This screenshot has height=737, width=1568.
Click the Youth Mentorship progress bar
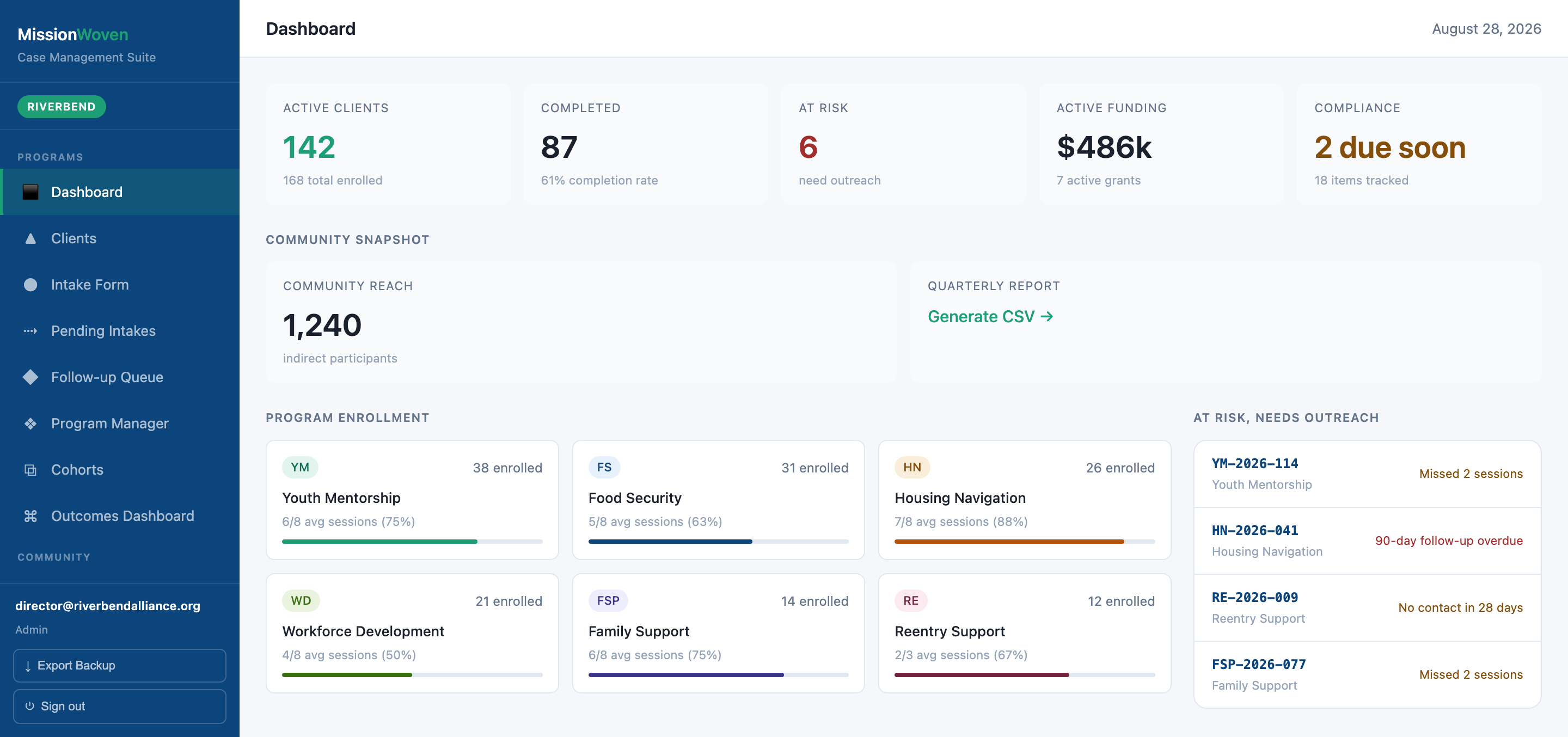pos(412,541)
